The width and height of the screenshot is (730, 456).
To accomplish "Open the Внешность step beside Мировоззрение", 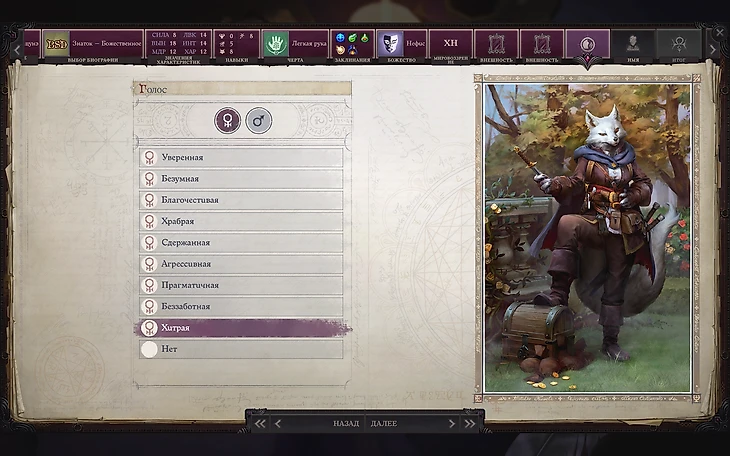I will point(496,44).
